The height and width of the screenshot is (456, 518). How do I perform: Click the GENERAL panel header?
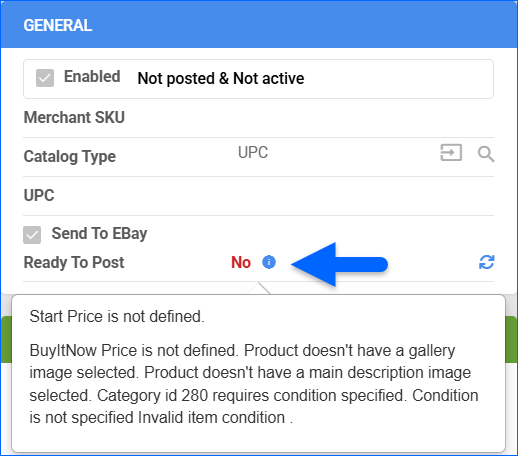pyautogui.click(x=259, y=25)
